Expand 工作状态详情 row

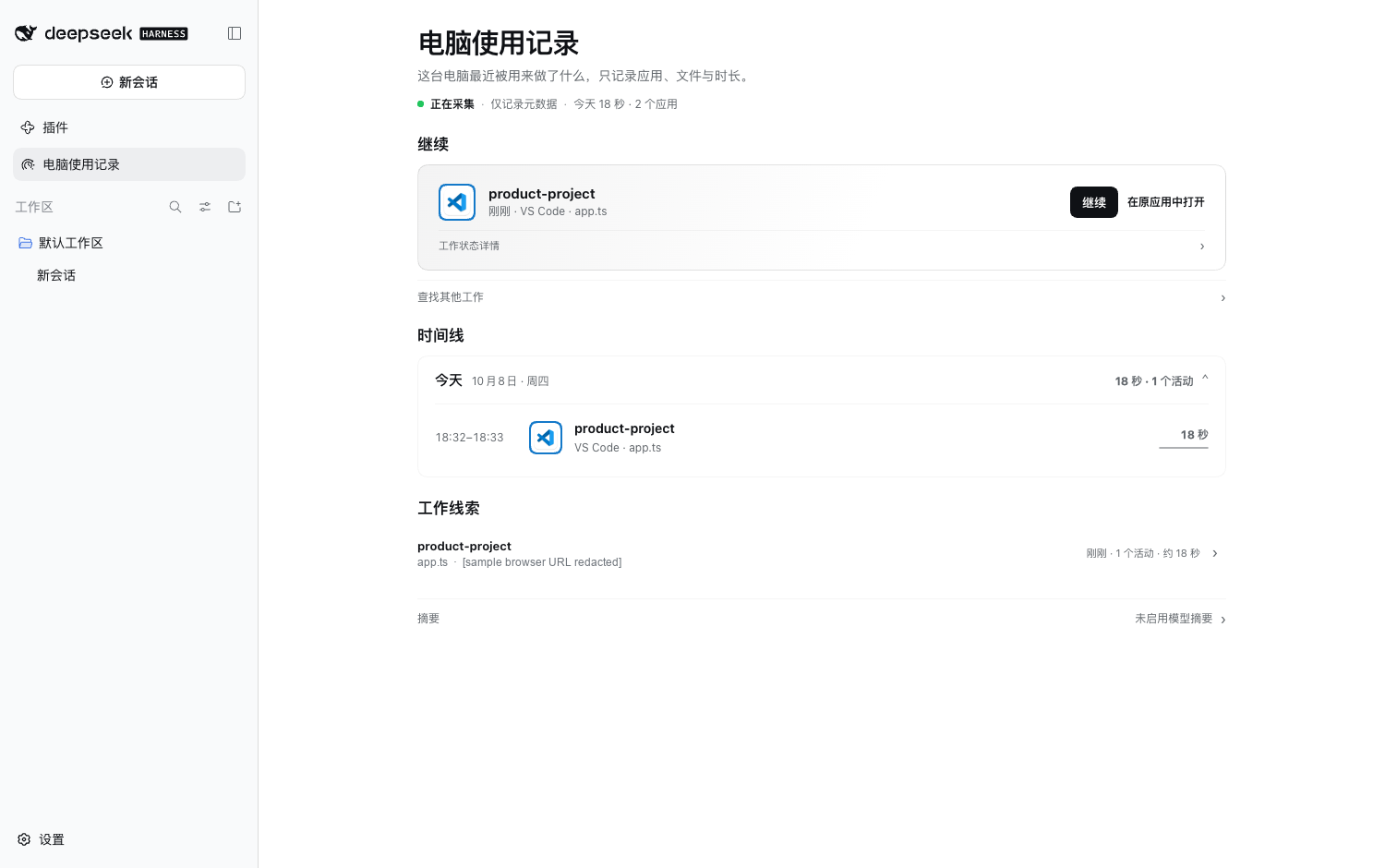[x=822, y=246]
